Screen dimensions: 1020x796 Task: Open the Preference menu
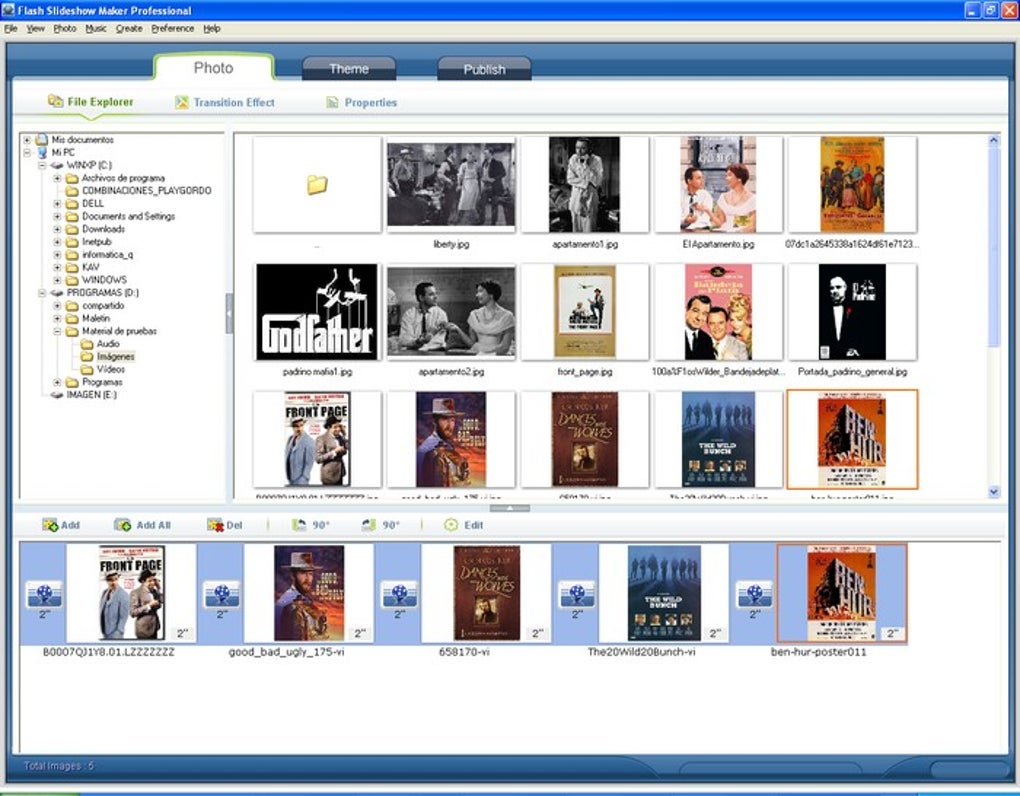coord(172,29)
